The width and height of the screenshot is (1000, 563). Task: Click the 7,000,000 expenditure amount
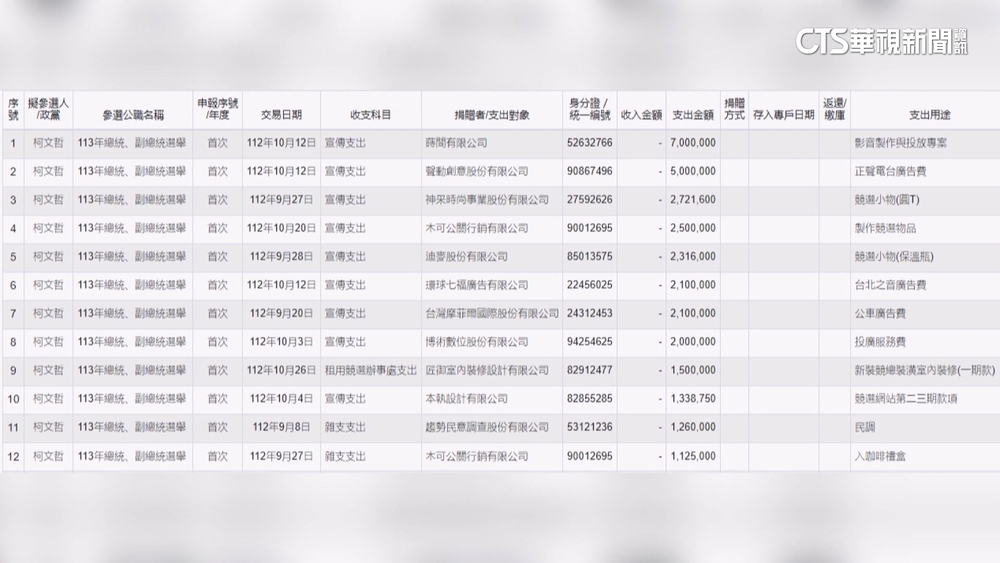click(x=693, y=143)
